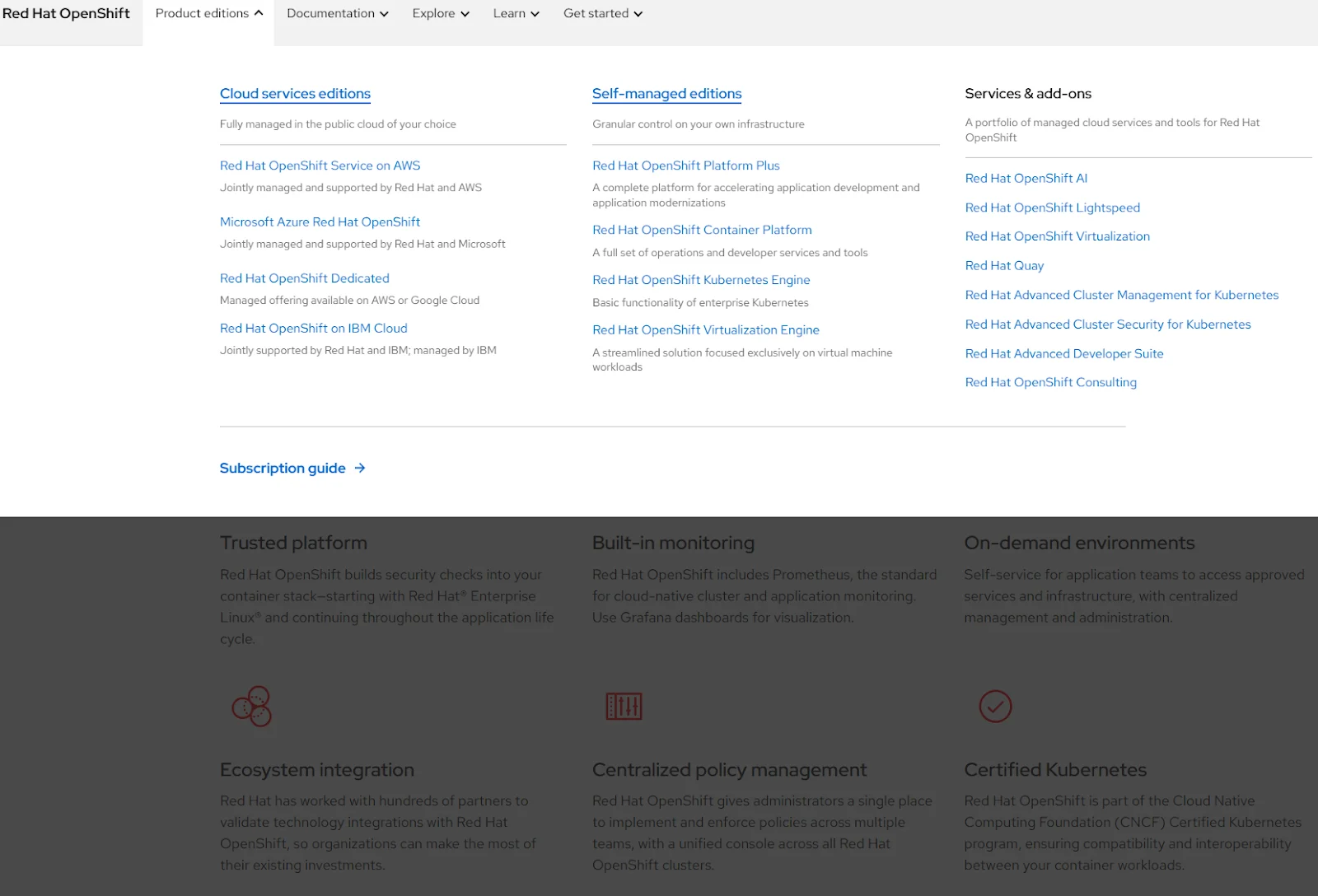The image size is (1318, 896).
Task: Open Advanced Cluster Management for Kubernetes
Action: click(1121, 296)
